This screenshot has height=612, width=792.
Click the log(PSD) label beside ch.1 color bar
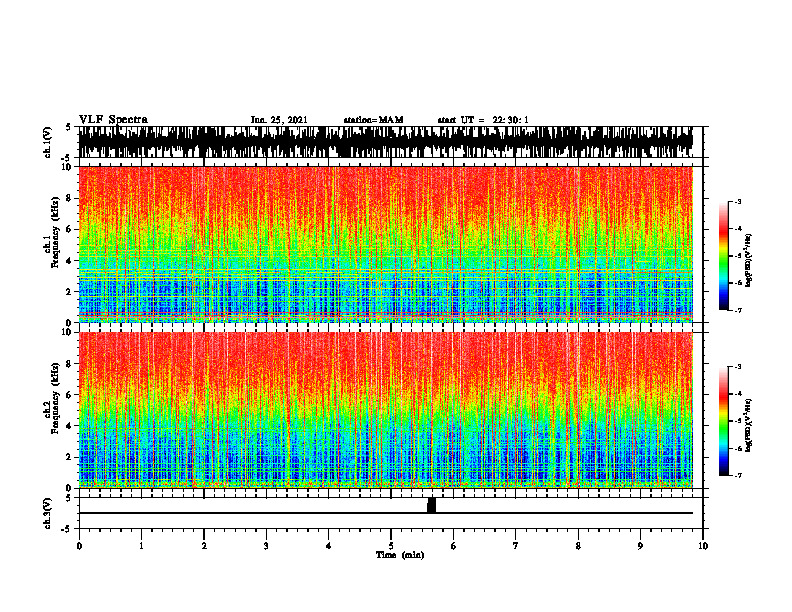click(x=749, y=261)
